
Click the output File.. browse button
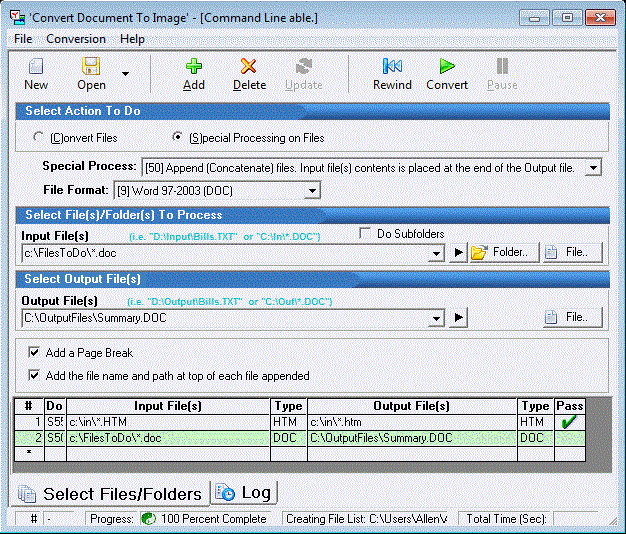click(x=573, y=317)
